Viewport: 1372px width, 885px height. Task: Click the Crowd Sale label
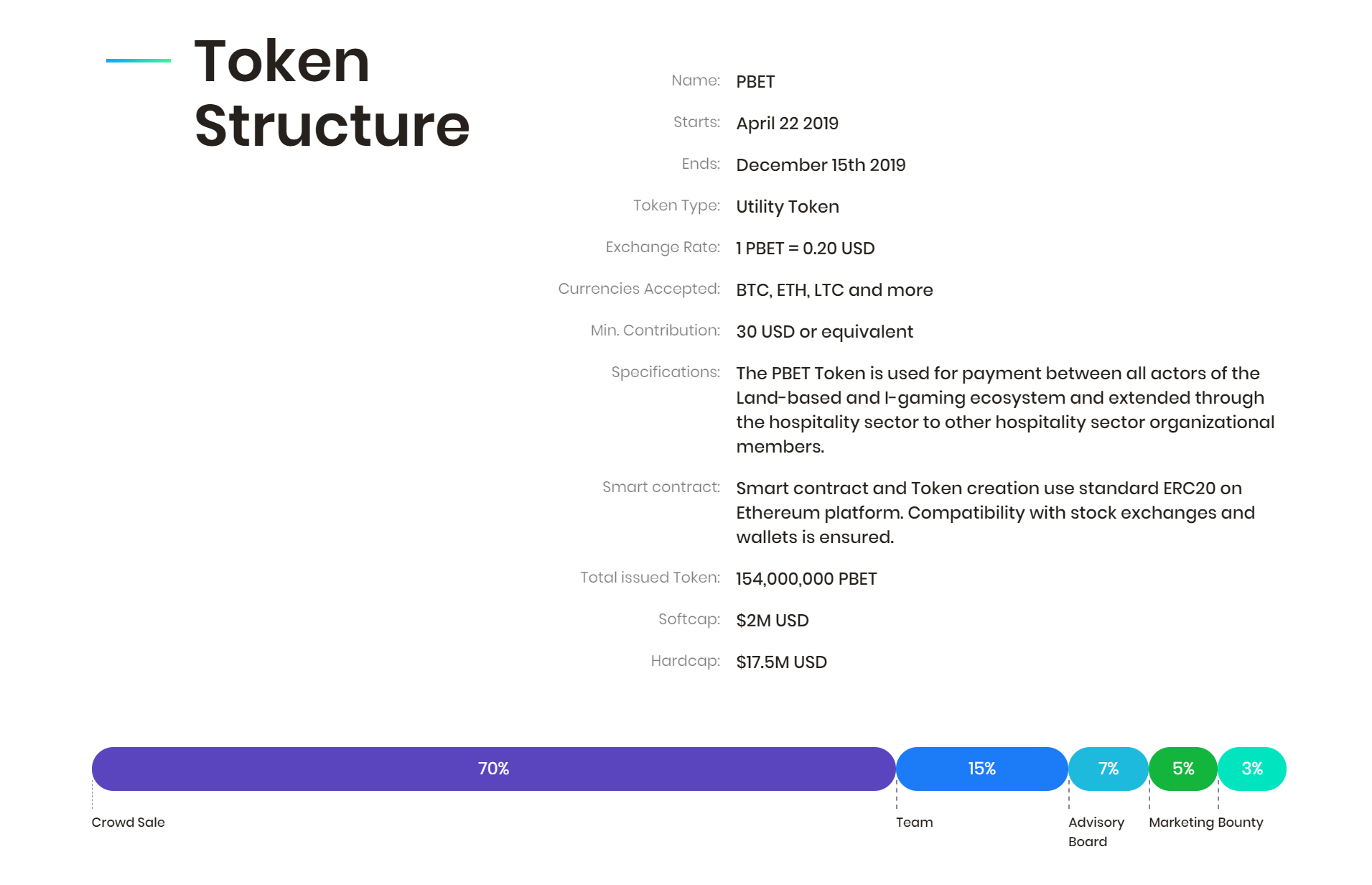pos(129,823)
